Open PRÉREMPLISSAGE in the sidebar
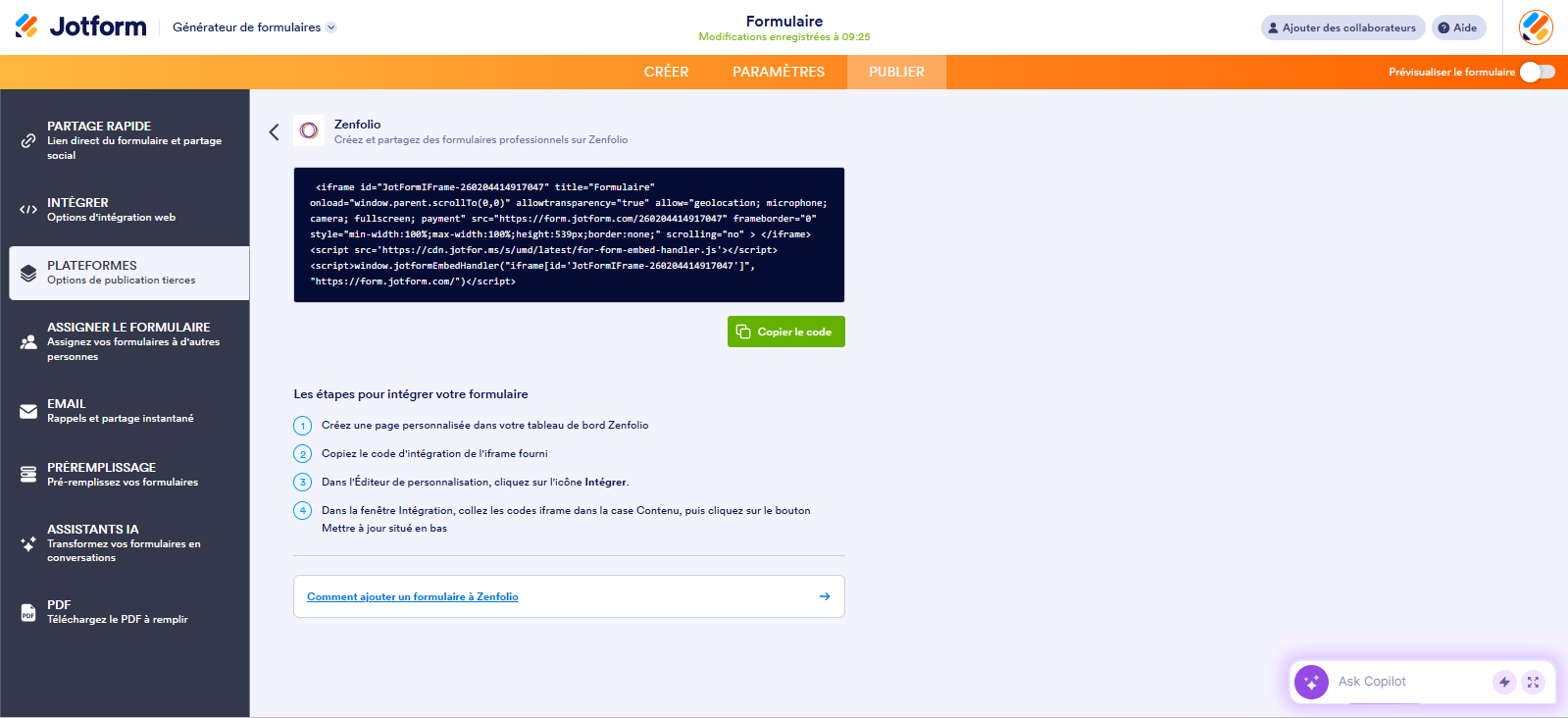The image size is (1568, 718). pos(129,475)
